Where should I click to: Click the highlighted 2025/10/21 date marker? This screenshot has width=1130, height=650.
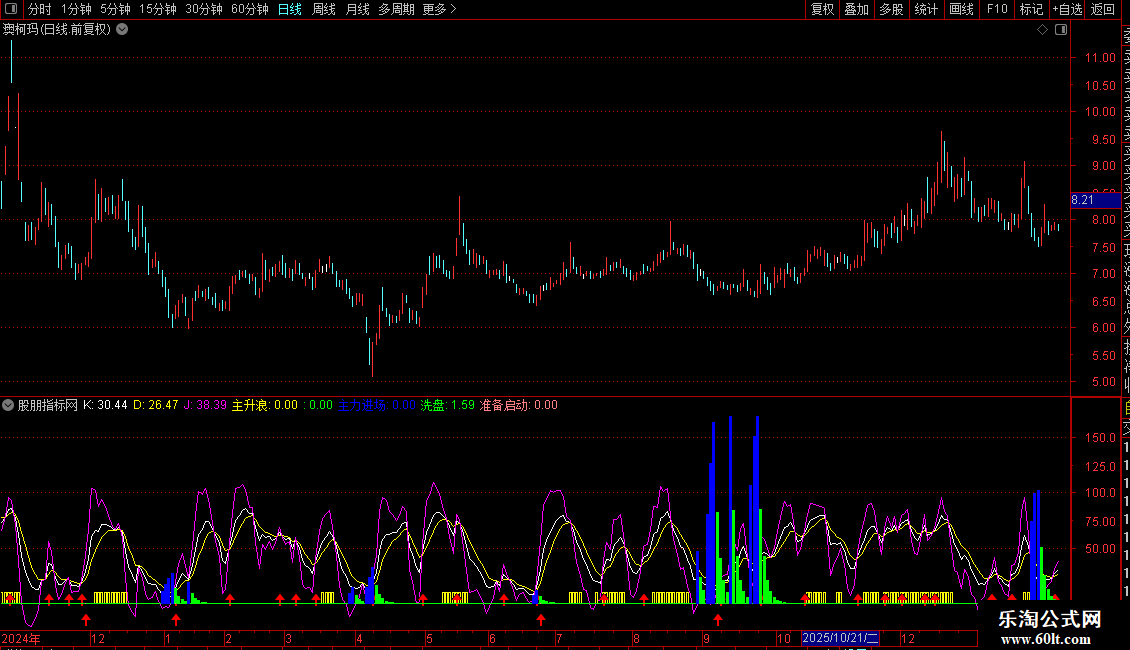tap(840, 638)
